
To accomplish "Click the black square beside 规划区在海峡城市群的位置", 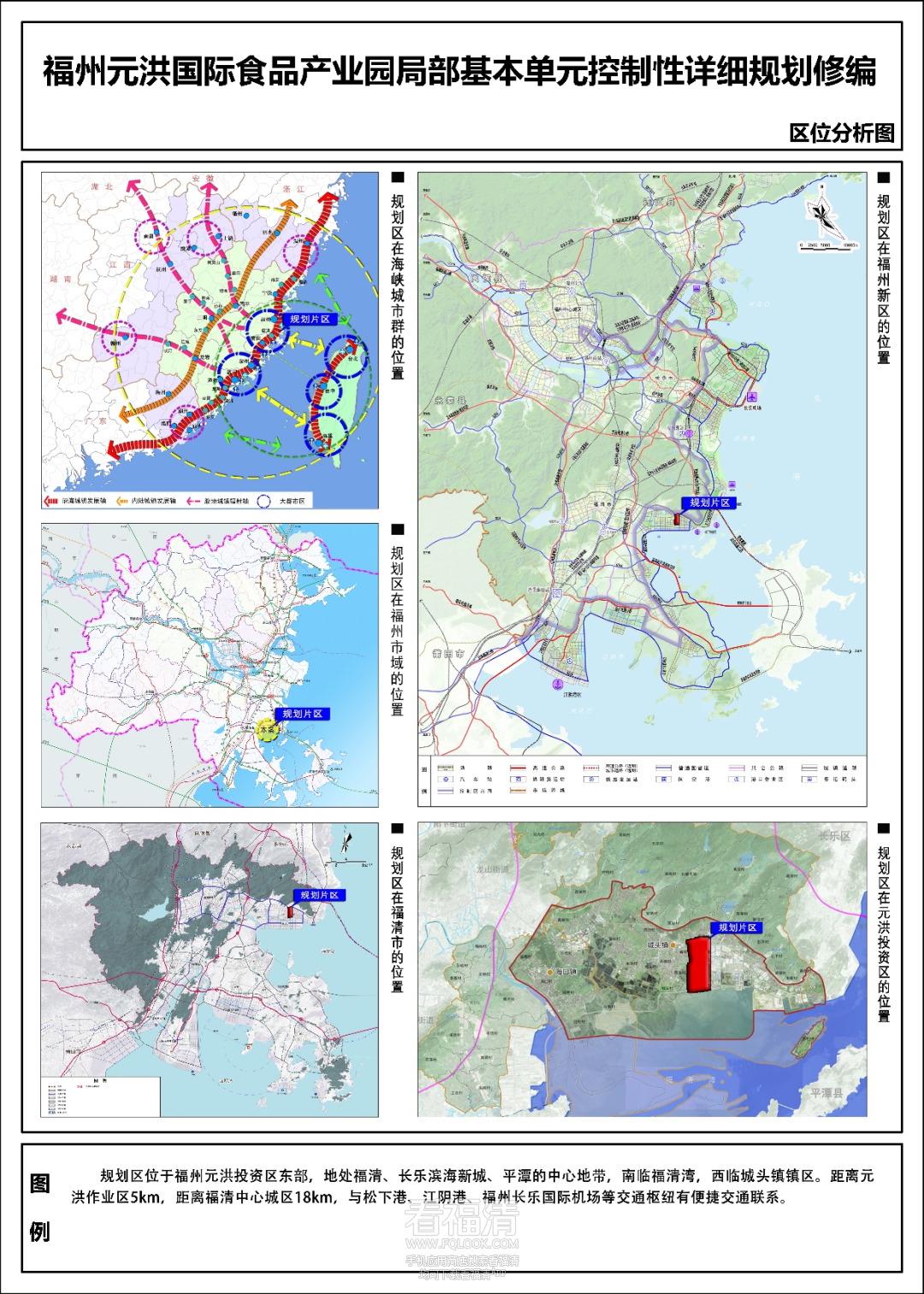I will (398, 178).
